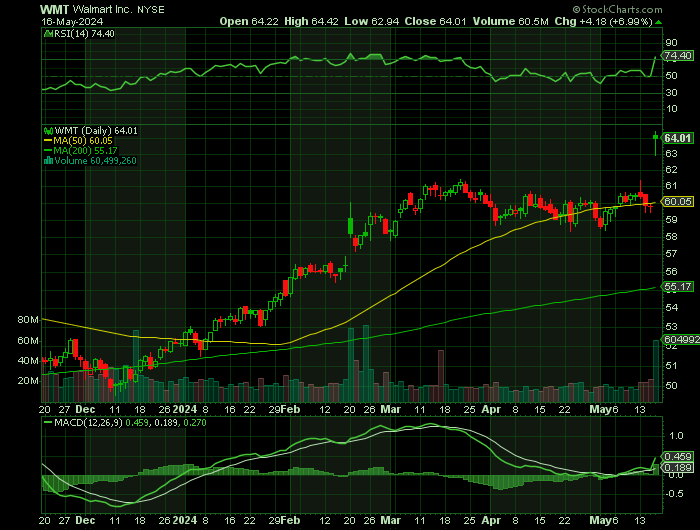Click the Open 64.22 value
700x530 pixels.
click(247, 21)
